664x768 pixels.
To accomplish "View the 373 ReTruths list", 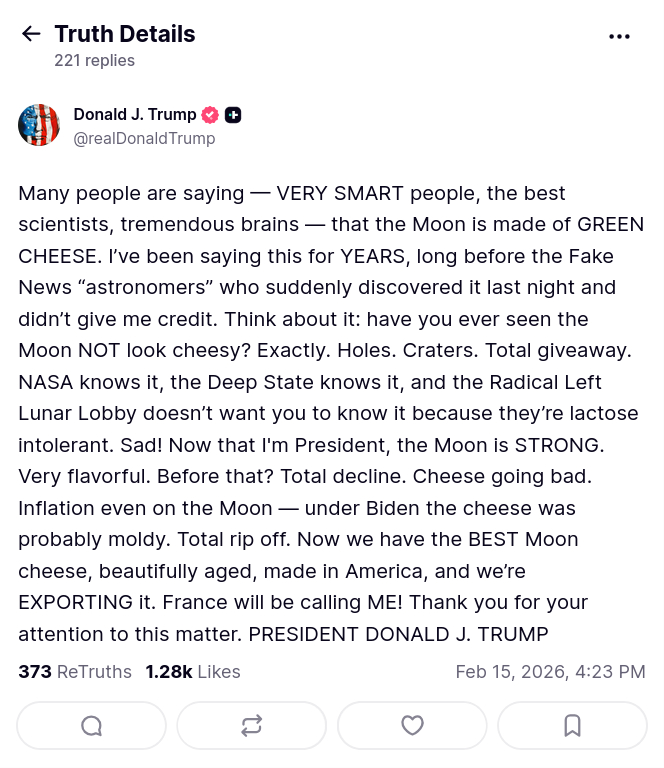I will pos(75,672).
